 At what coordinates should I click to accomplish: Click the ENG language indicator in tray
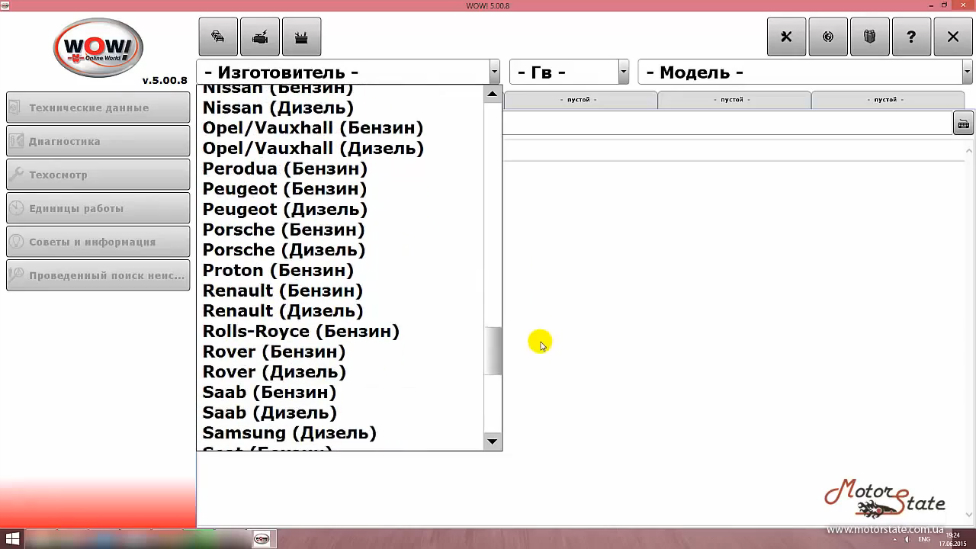tap(924, 539)
